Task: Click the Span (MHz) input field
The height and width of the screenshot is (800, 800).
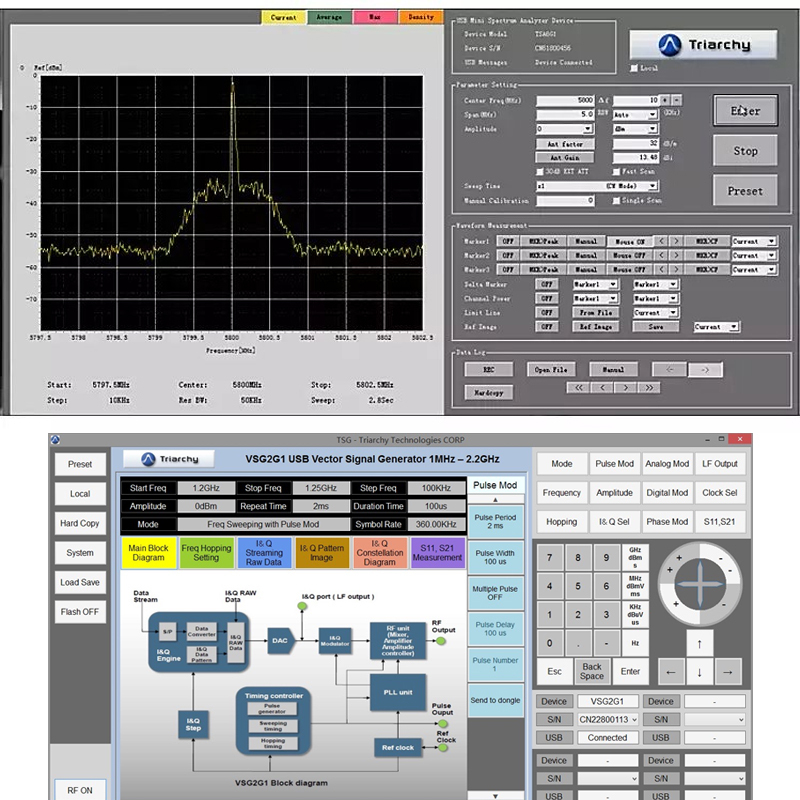Action: point(565,114)
